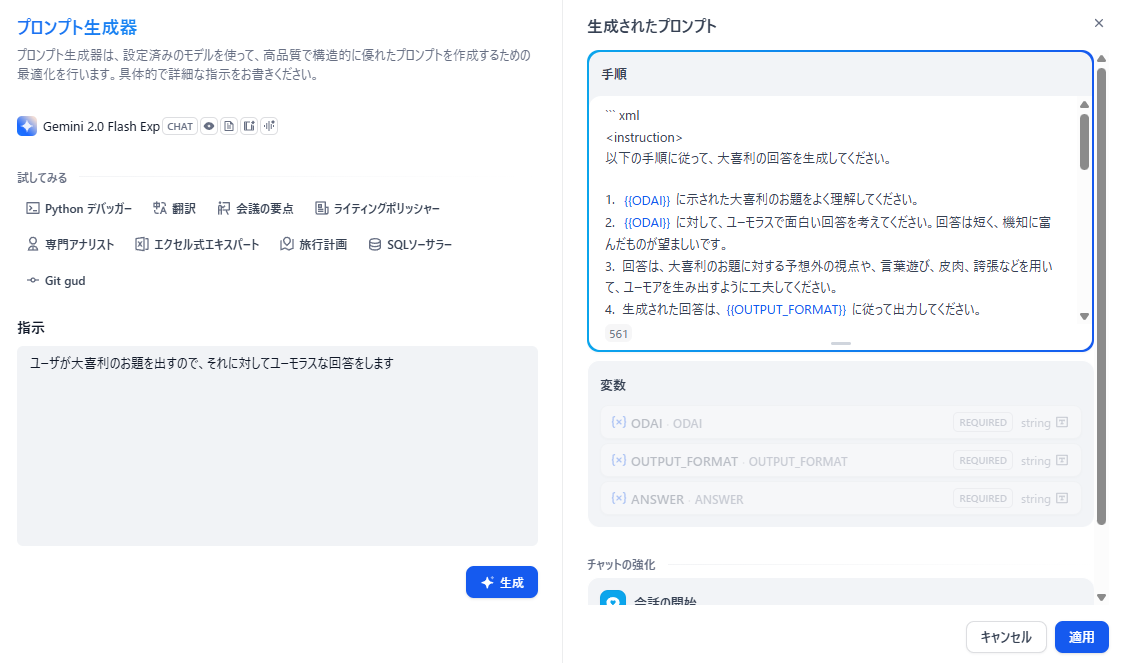Click the キャンセル button
Screen dimensions: 1125x663
click(1005, 637)
